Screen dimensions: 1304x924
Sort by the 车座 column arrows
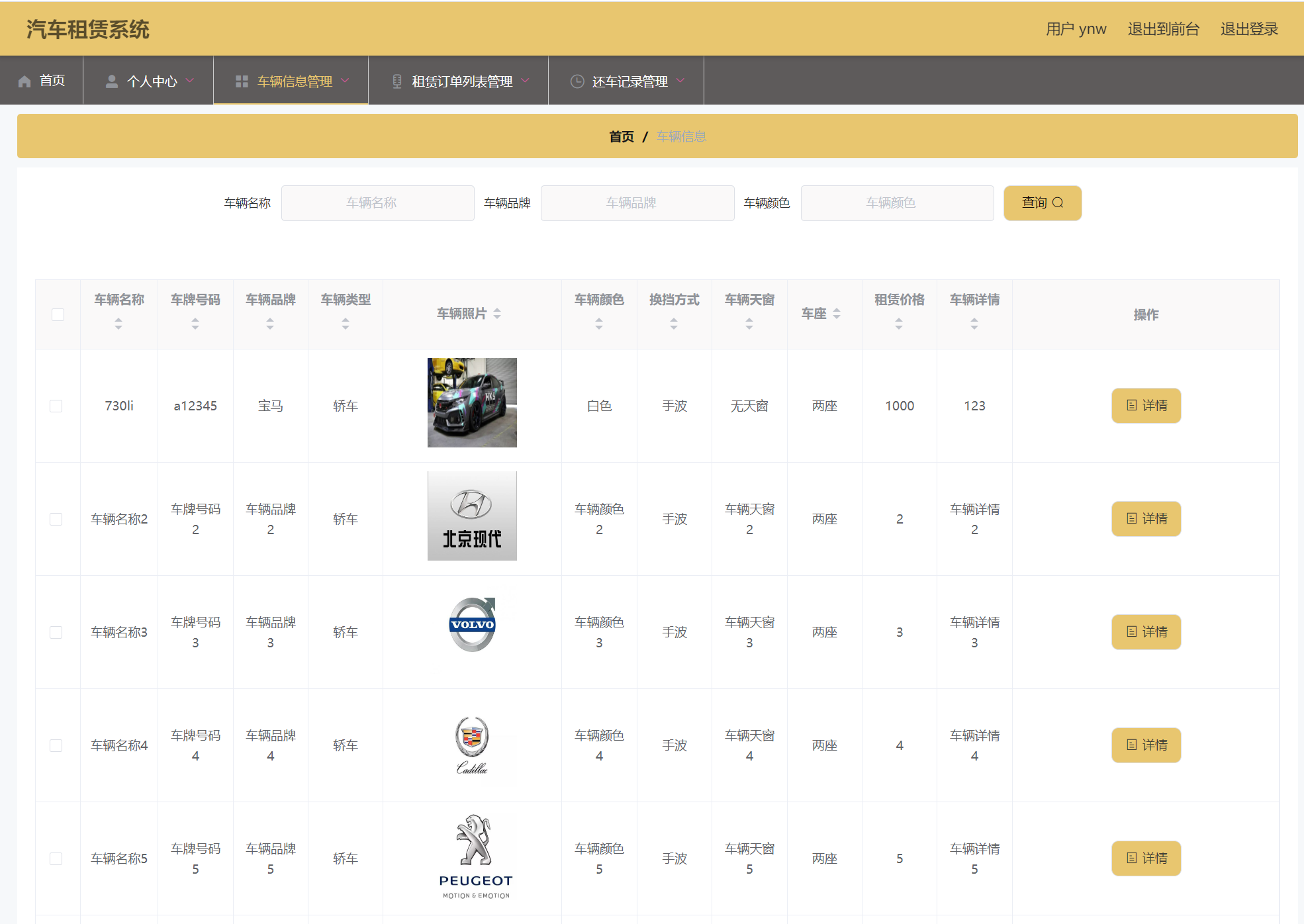coord(837,314)
